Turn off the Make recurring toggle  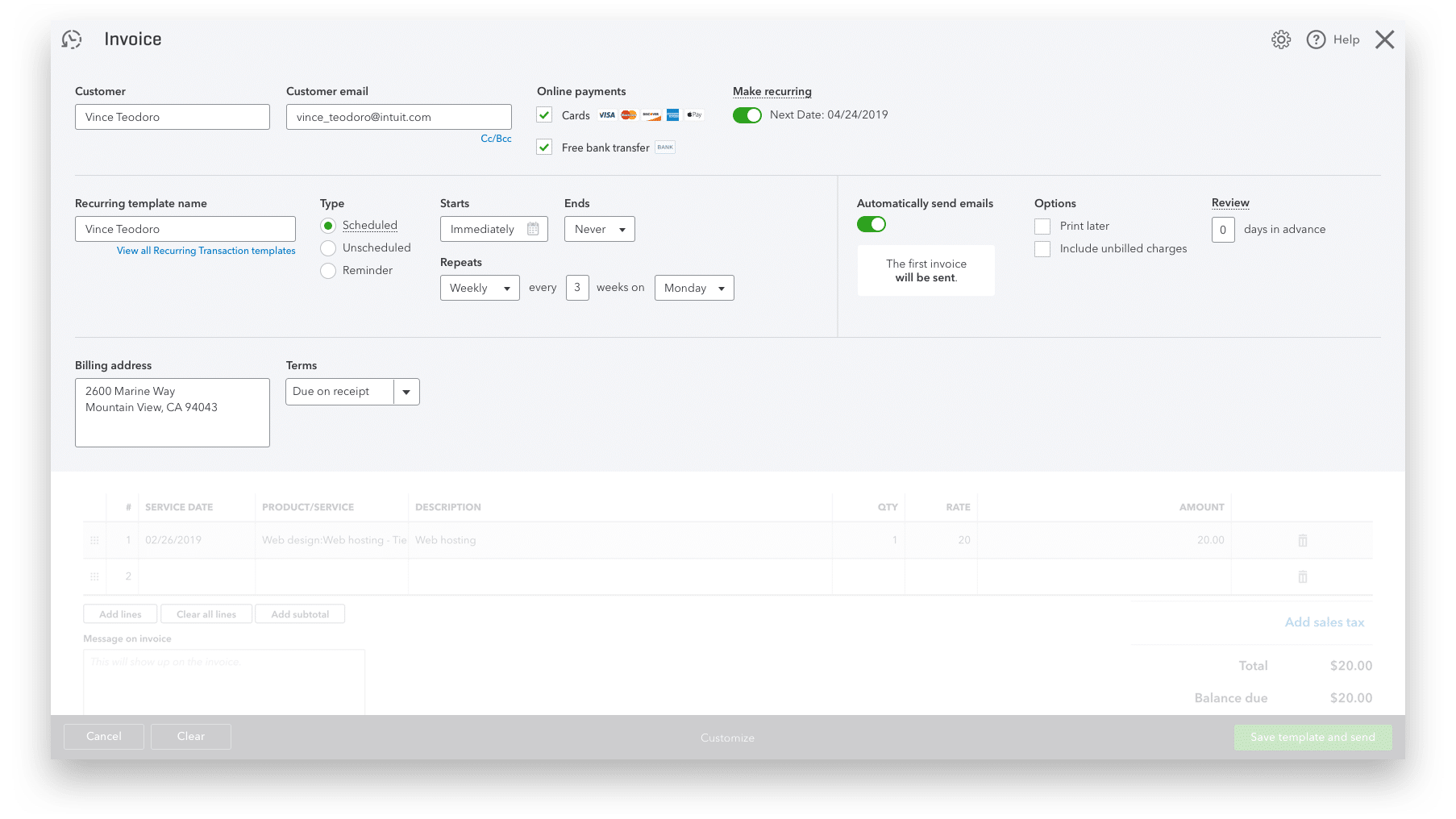click(747, 115)
